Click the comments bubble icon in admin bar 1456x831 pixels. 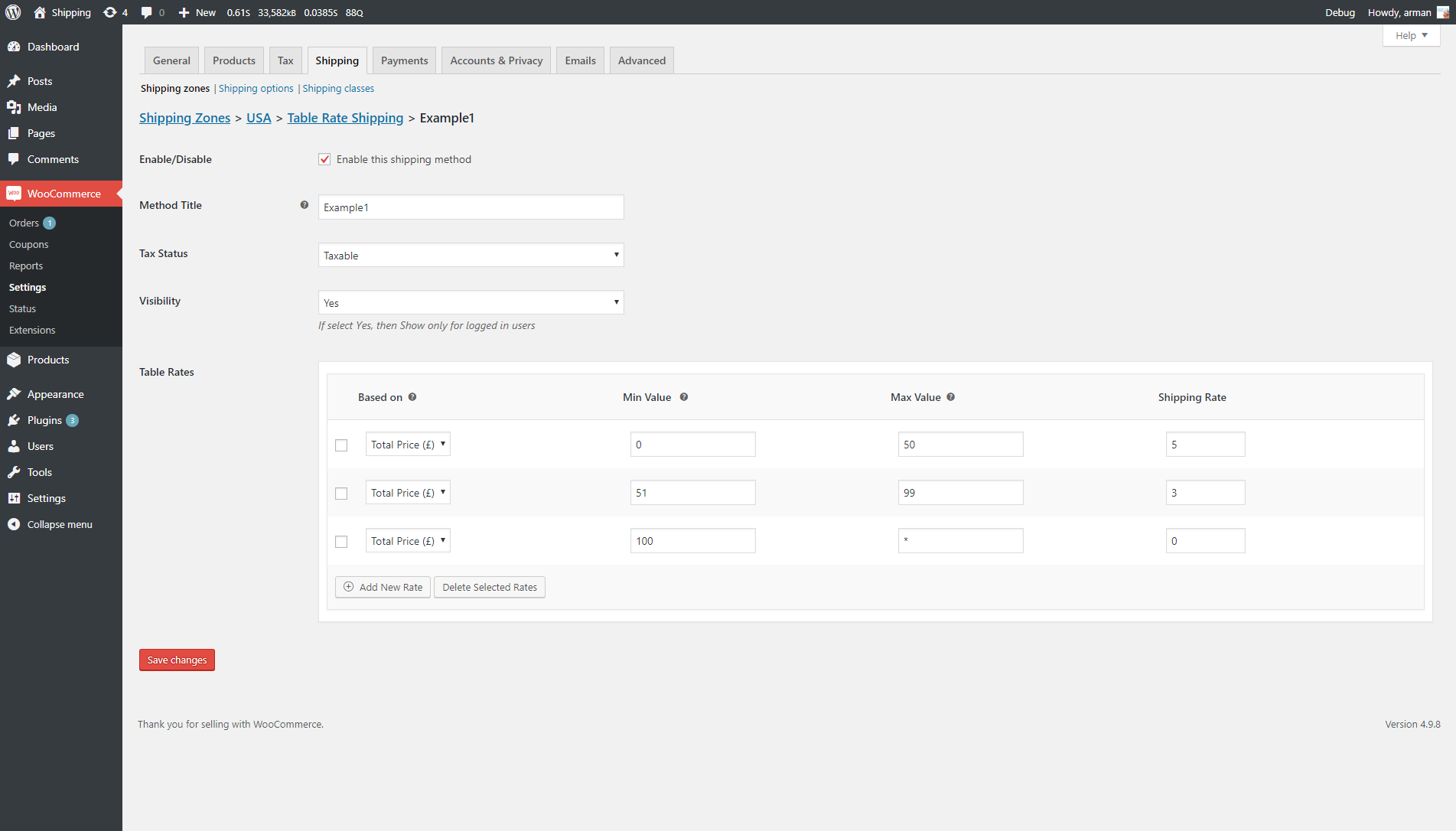click(147, 12)
